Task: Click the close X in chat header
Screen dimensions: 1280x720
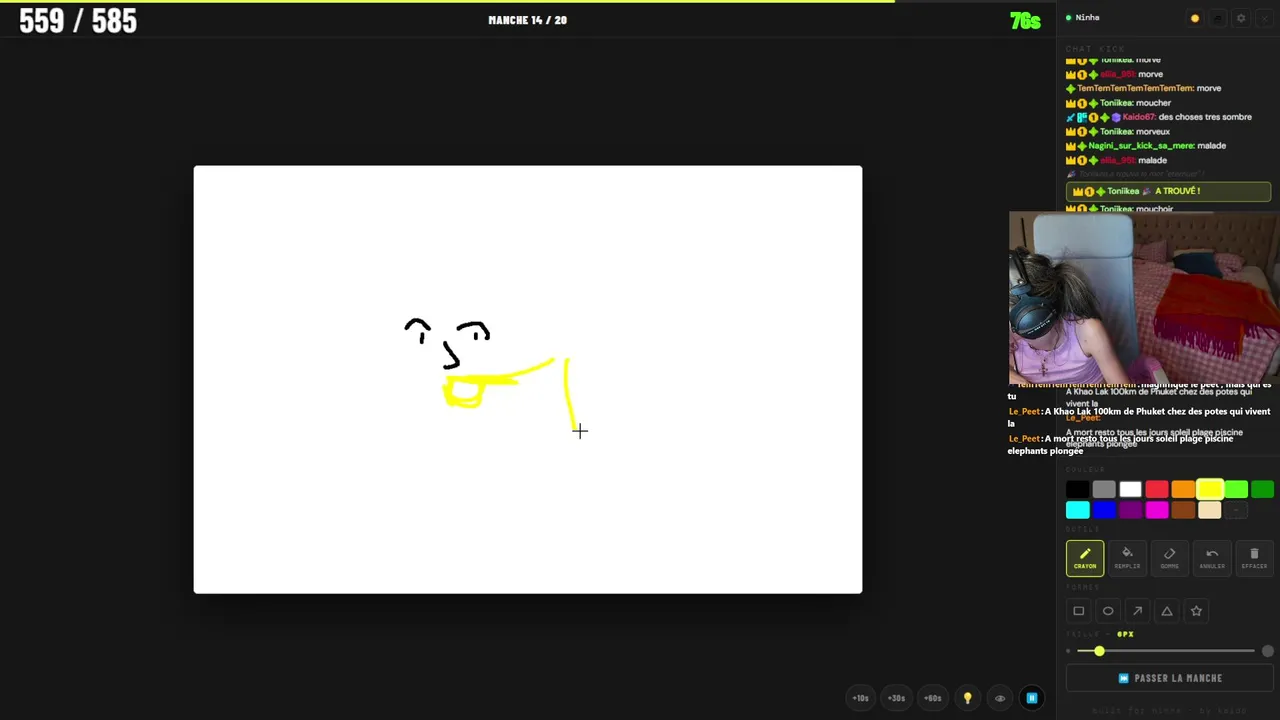Action: (1264, 18)
